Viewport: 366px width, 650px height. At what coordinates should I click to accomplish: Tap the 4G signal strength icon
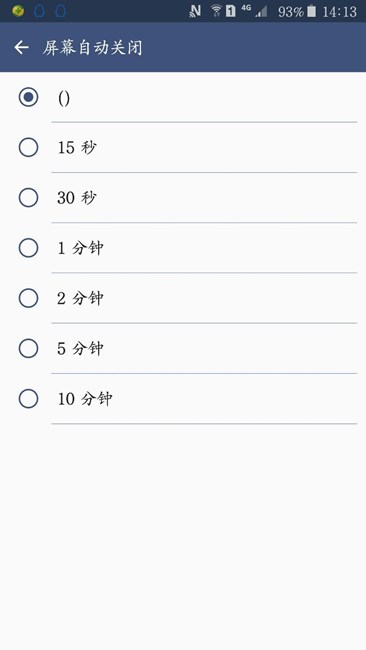coord(254,11)
